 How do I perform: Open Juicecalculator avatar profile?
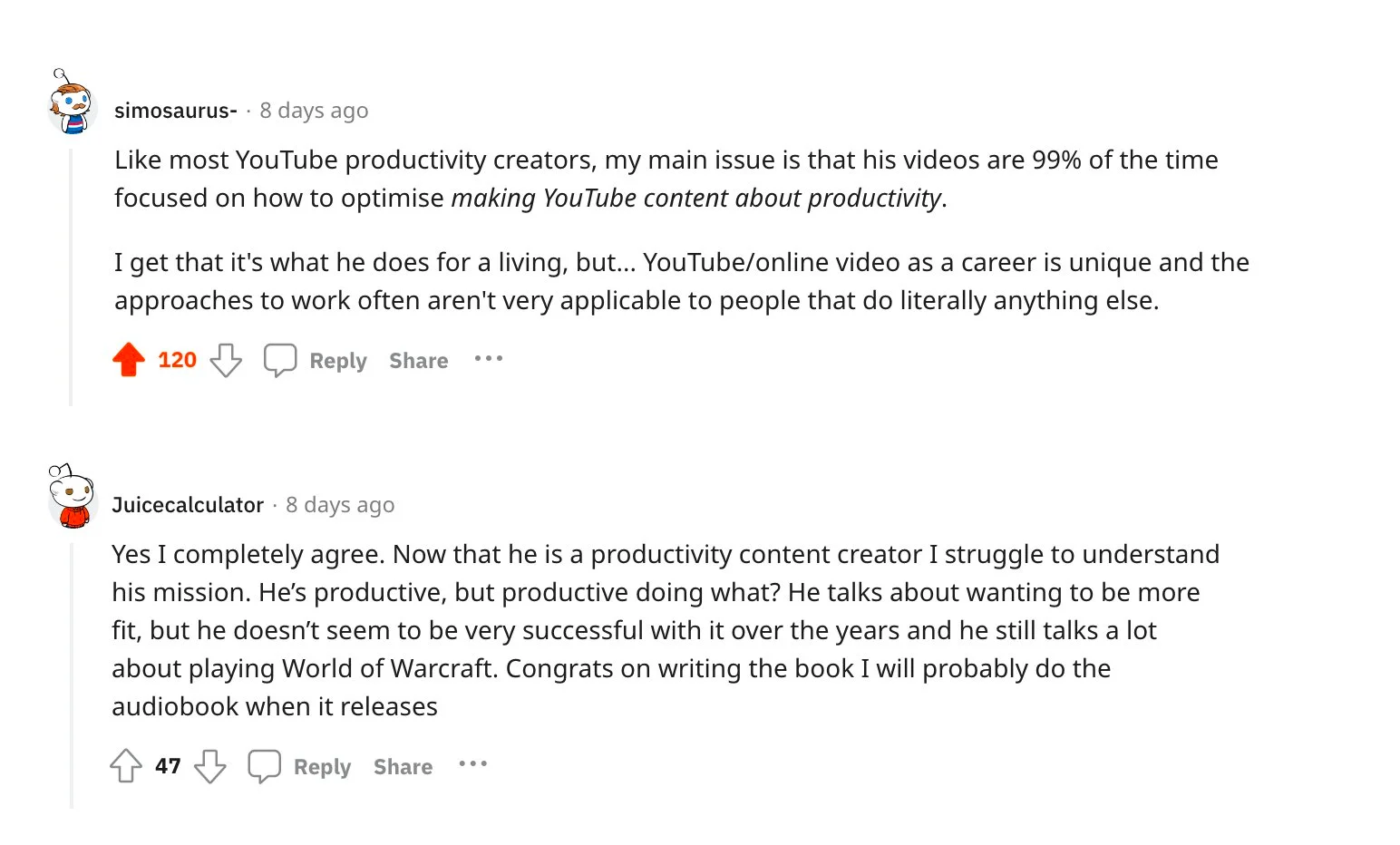tap(72, 497)
